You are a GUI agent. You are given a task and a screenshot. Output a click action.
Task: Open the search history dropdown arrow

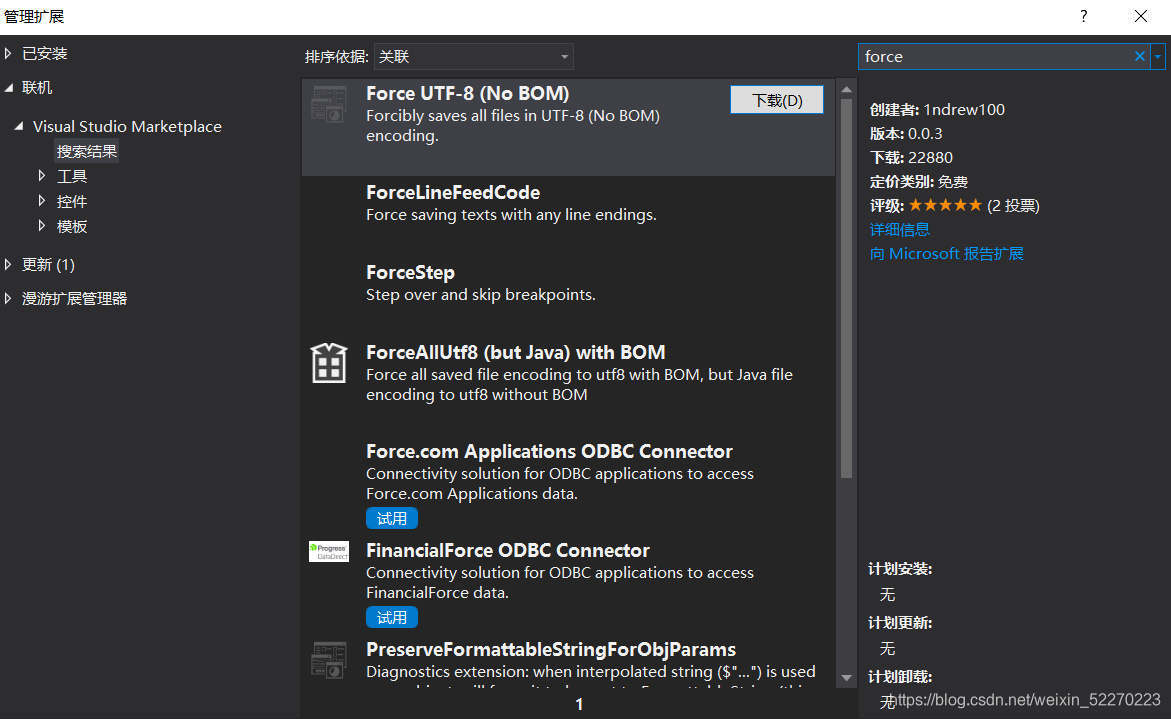pyautogui.click(x=1158, y=56)
